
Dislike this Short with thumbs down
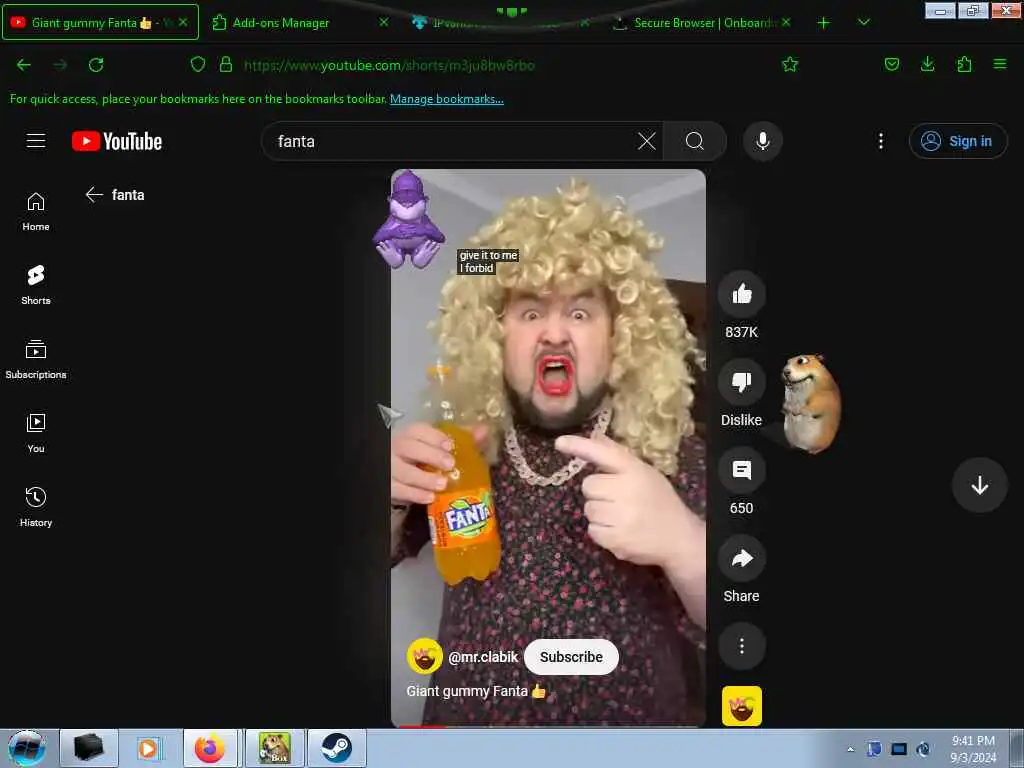coord(741,382)
